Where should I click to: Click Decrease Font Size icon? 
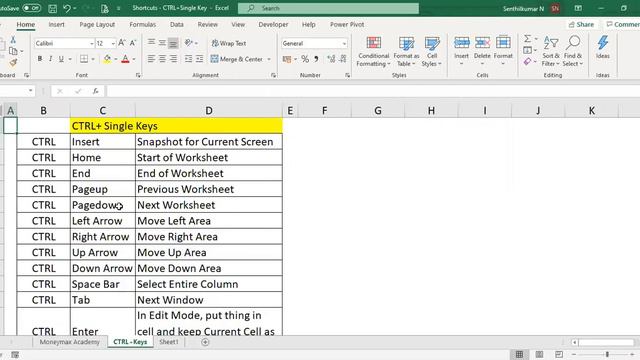(133, 43)
